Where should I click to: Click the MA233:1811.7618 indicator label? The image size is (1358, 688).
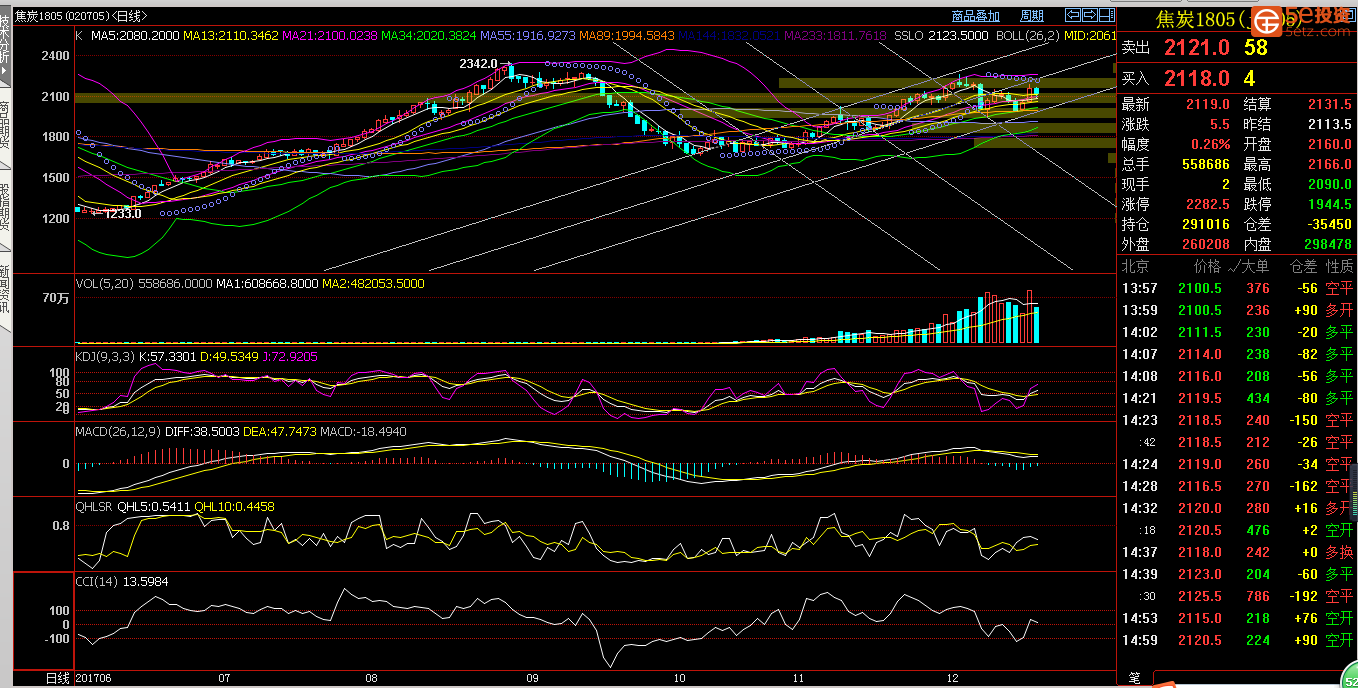pyautogui.click(x=835, y=35)
